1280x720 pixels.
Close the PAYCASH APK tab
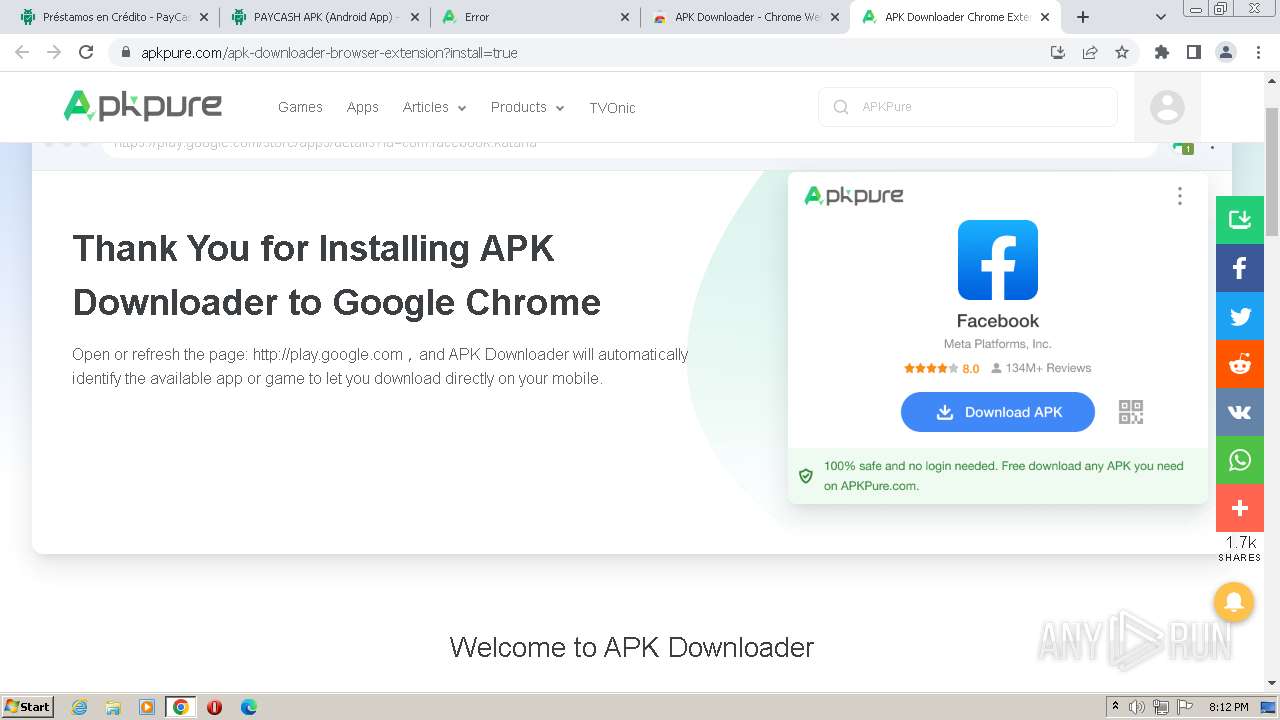415,17
